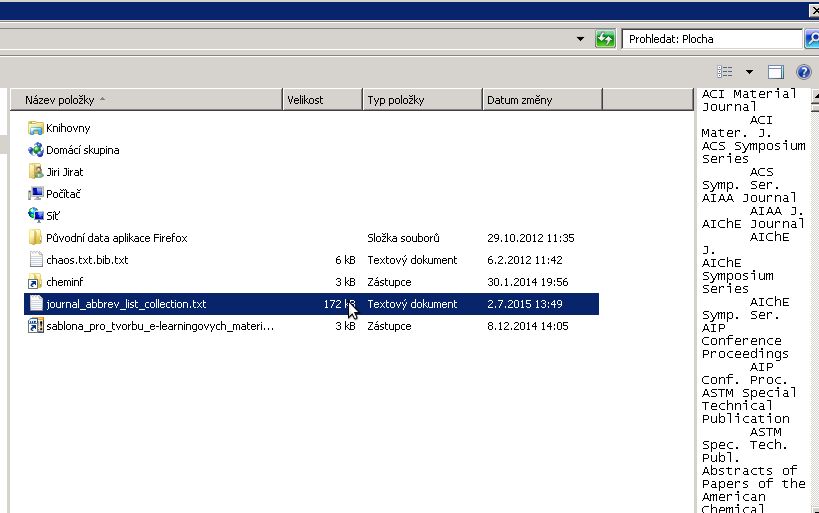Change the view with the view icon
The width and height of the screenshot is (819, 513).
(724, 72)
